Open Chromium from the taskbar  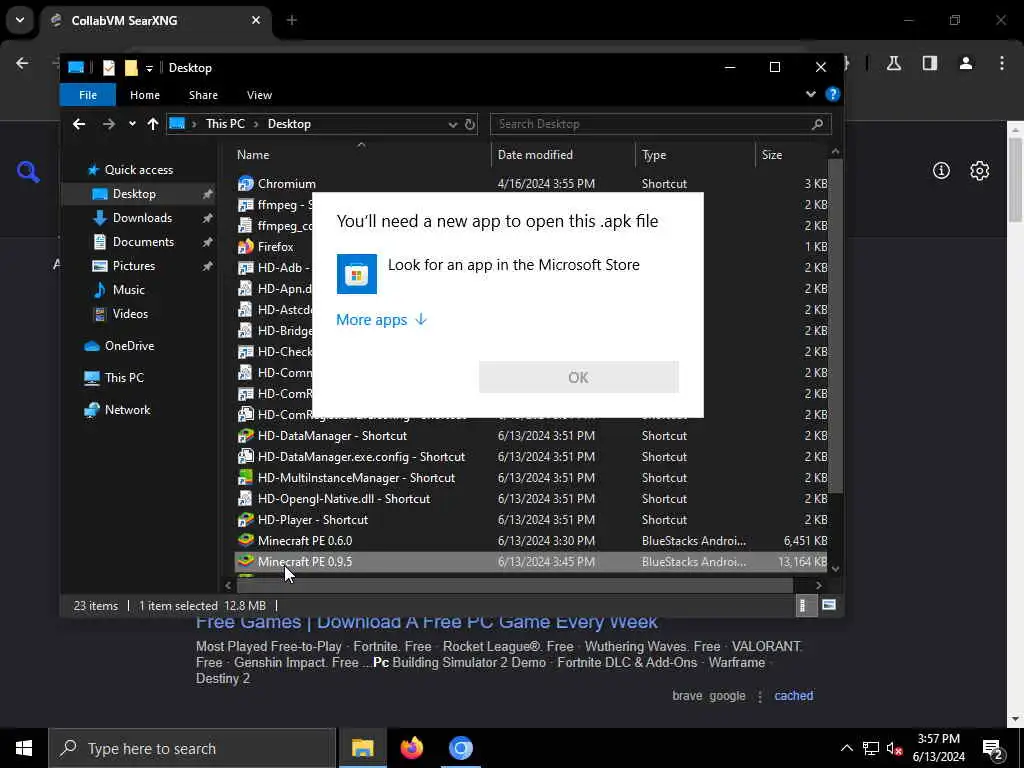click(460, 748)
